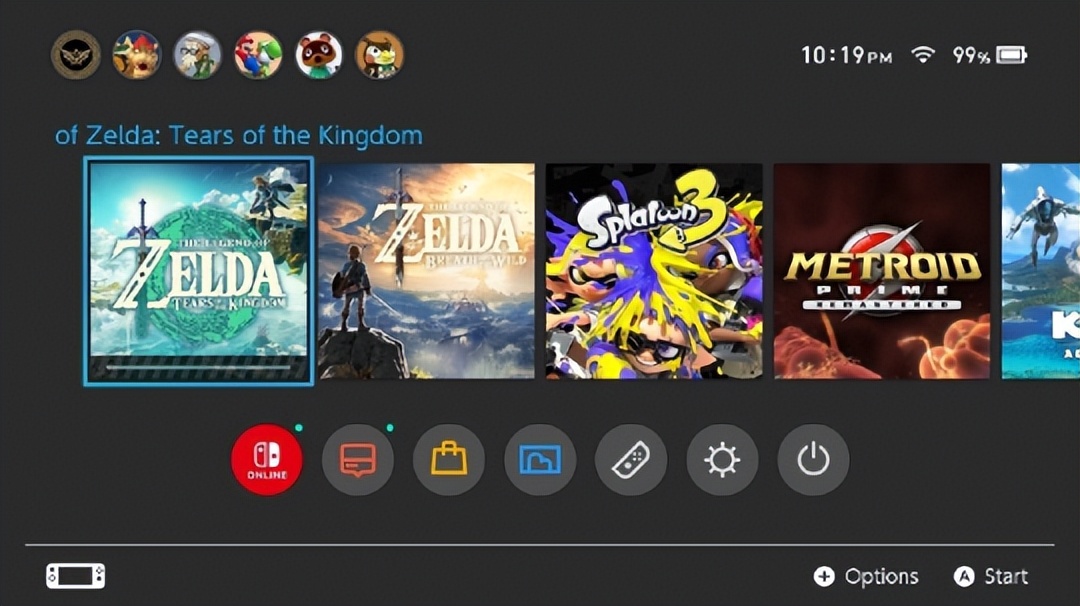Open System Settings gear icon

722,459
